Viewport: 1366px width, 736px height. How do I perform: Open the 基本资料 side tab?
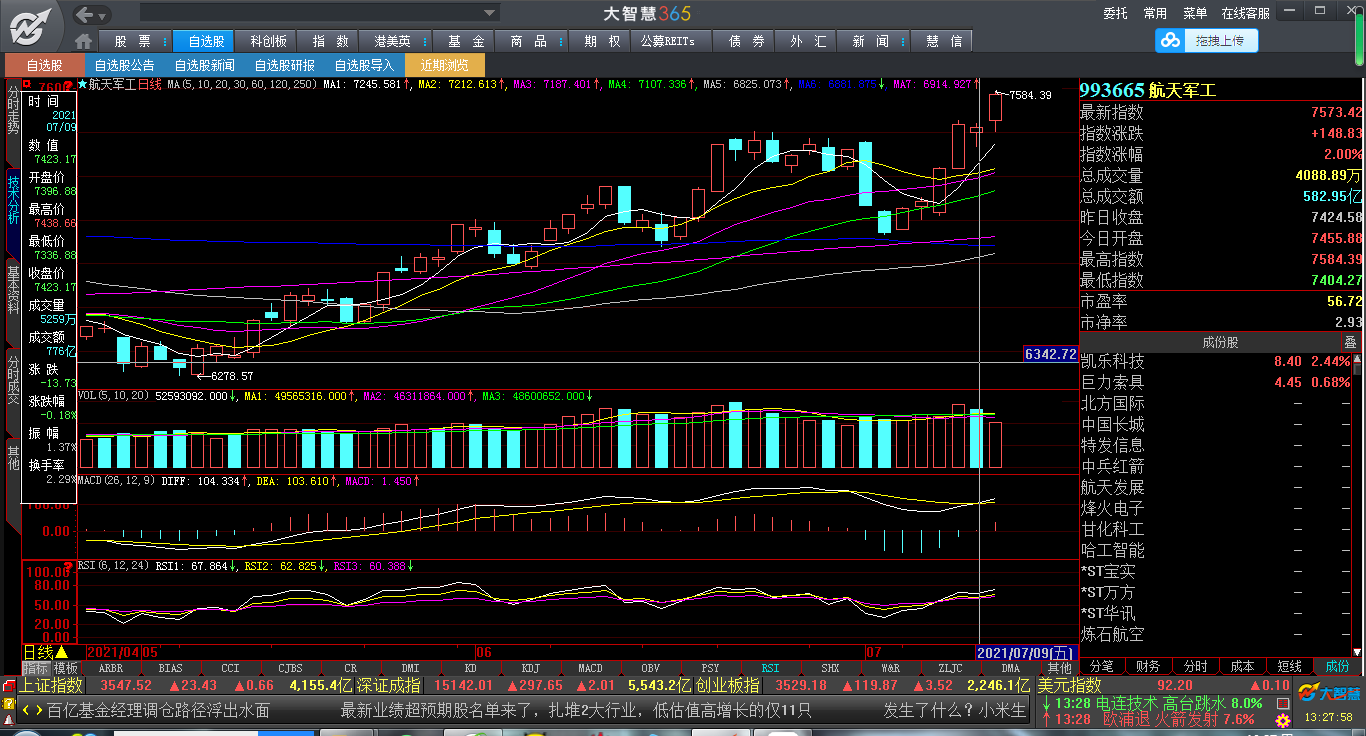[13, 289]
